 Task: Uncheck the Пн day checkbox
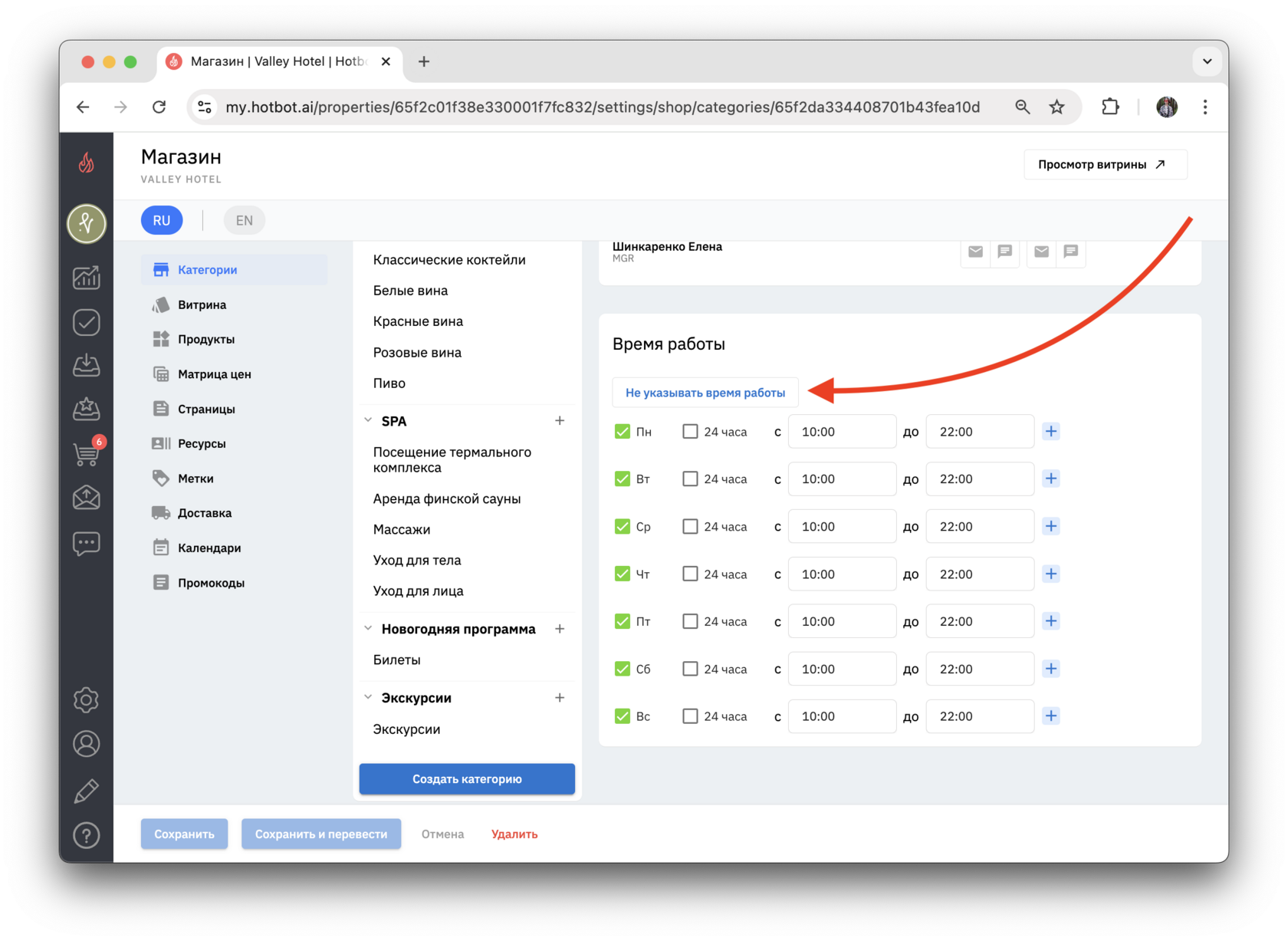click(623, 432)
